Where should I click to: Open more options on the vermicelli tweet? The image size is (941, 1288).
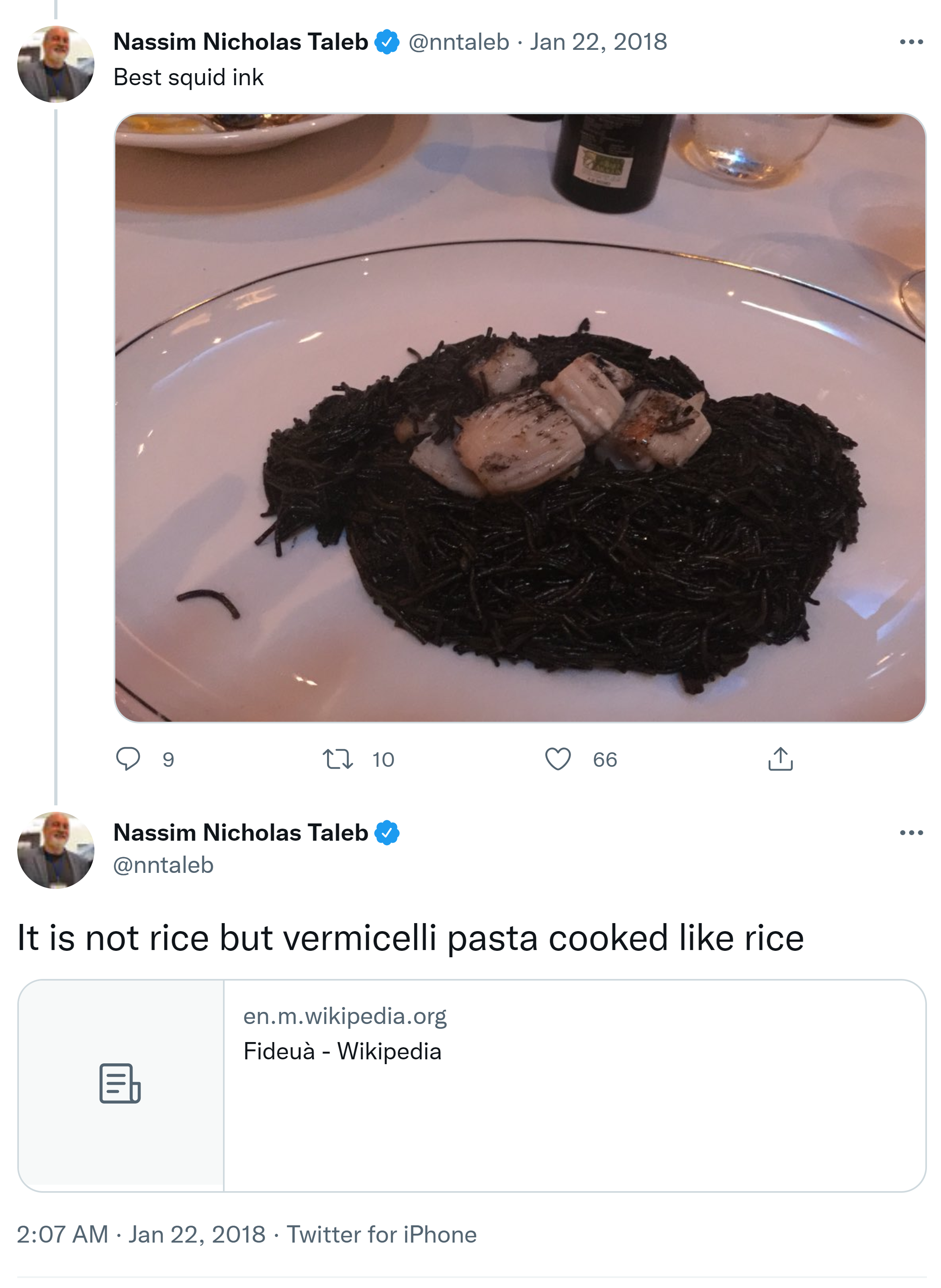(x=911, y=833)
